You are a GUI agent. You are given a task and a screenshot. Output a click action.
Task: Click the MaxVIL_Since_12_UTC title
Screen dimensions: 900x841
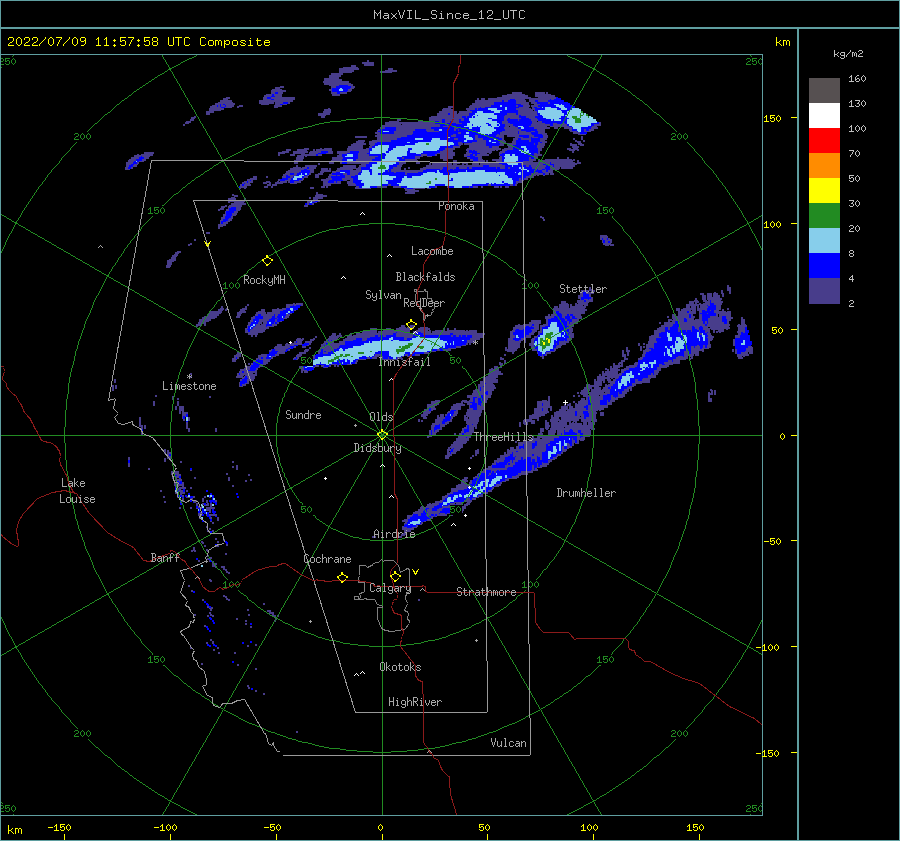(x=449, y=15)
